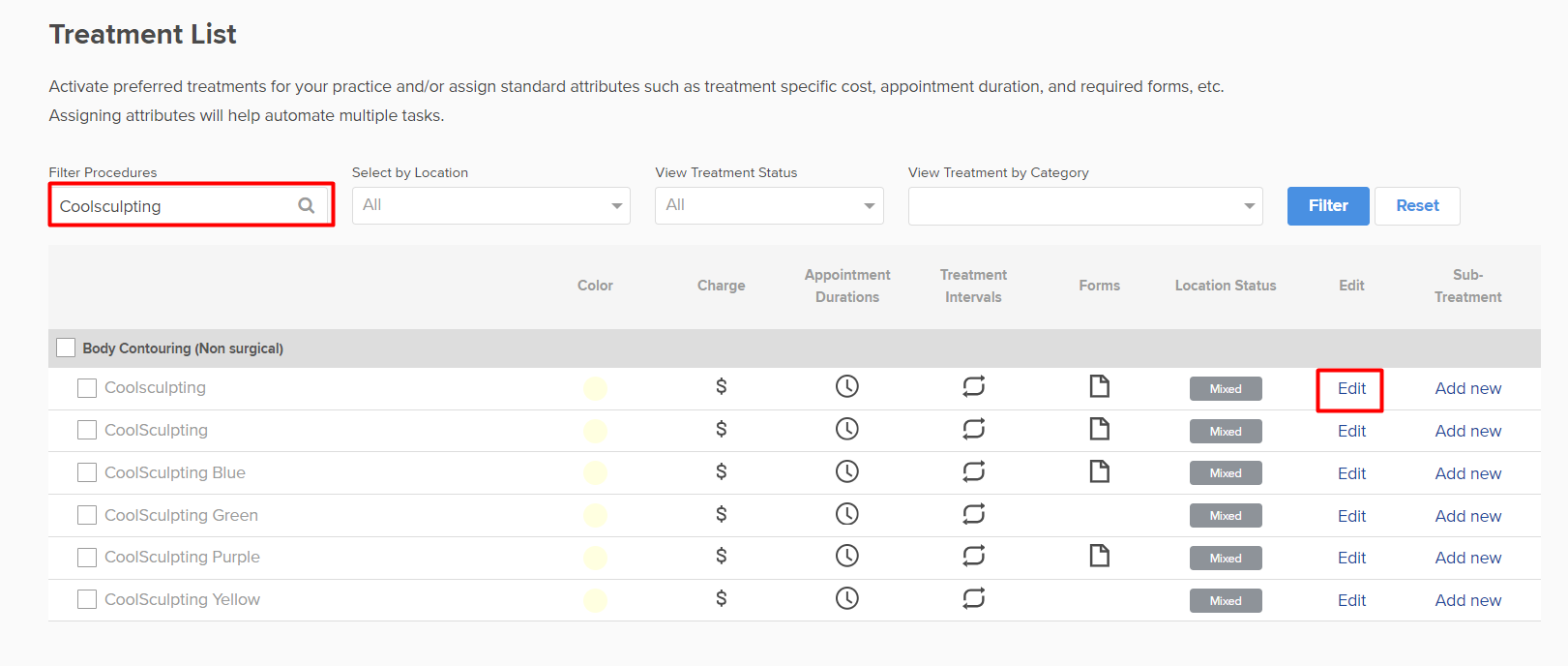Image resolution: width=1568 pixels, height=666 pixels.
Task: Click the search magnifier in Filter Procedures
Action: (x=307, y=205)
